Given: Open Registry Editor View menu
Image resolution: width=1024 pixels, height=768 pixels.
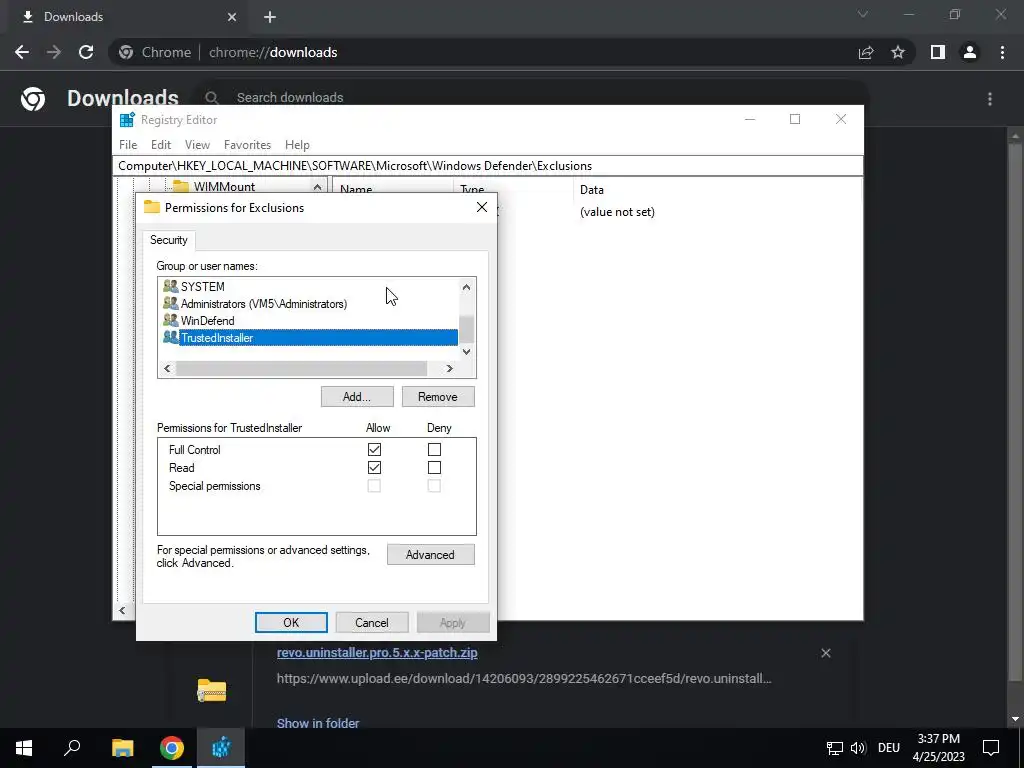Looking at the screenshot, I should point(197,145).
